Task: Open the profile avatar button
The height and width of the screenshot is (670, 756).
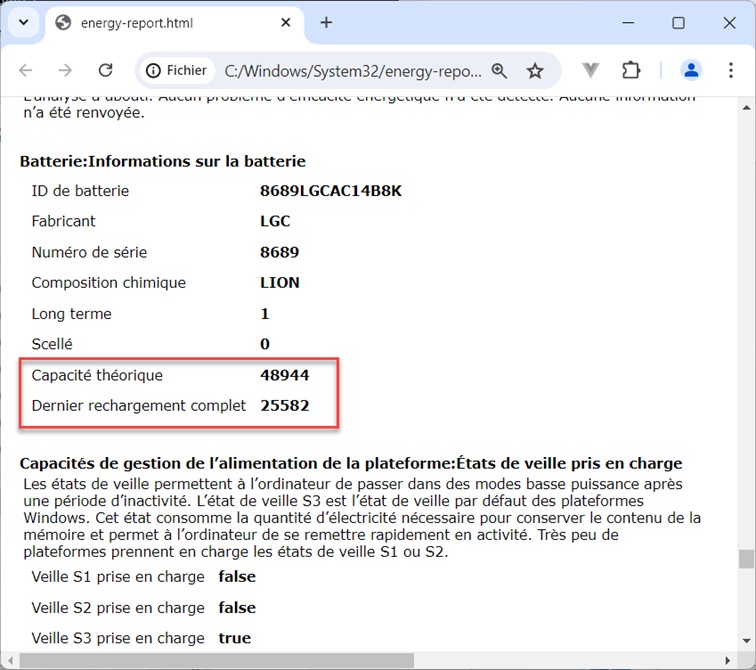Action: tap(691, 71)
